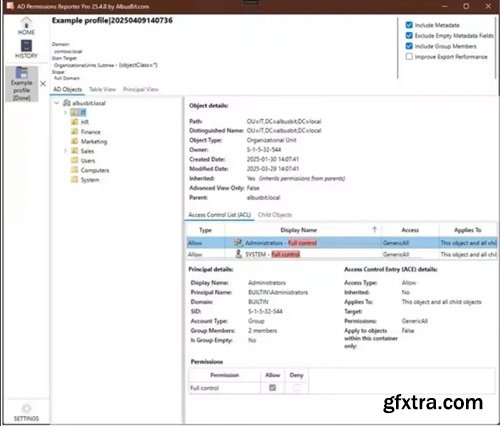The image size is (500, 426).
Task: Toggle Exclude Empty Metadata Fields checkbox
Action: click(x=409, y=36)
